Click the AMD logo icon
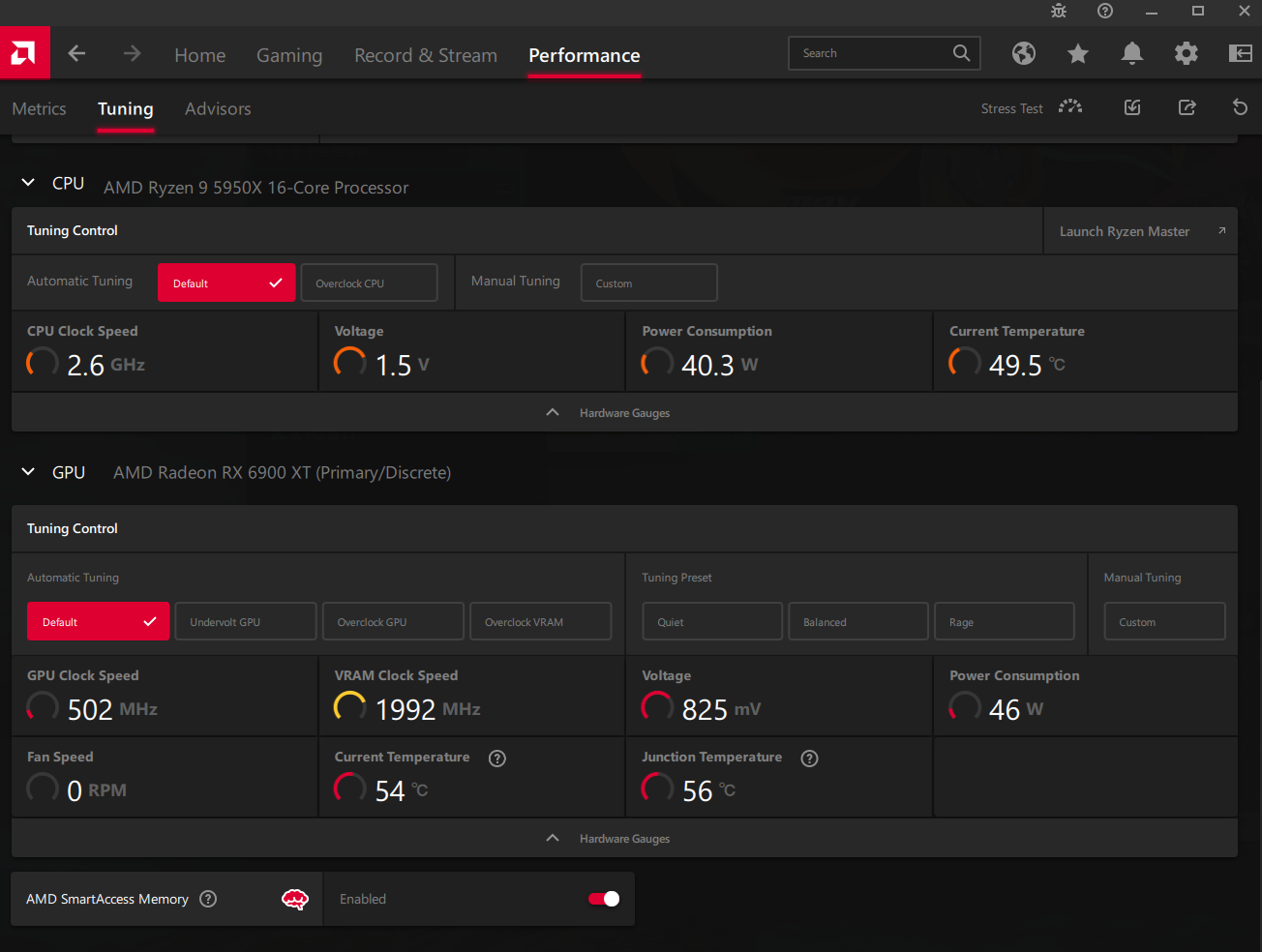Screen dimensions: 1262x952 (24, 53)
